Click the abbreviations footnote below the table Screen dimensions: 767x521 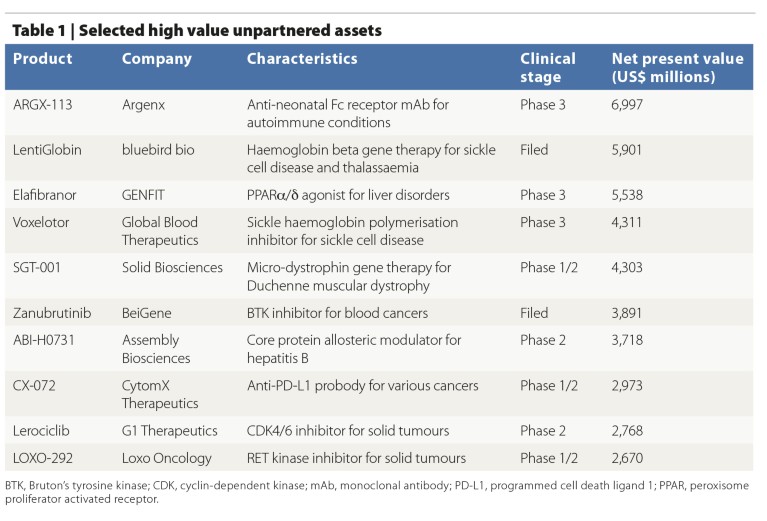(x=380, y=490)
